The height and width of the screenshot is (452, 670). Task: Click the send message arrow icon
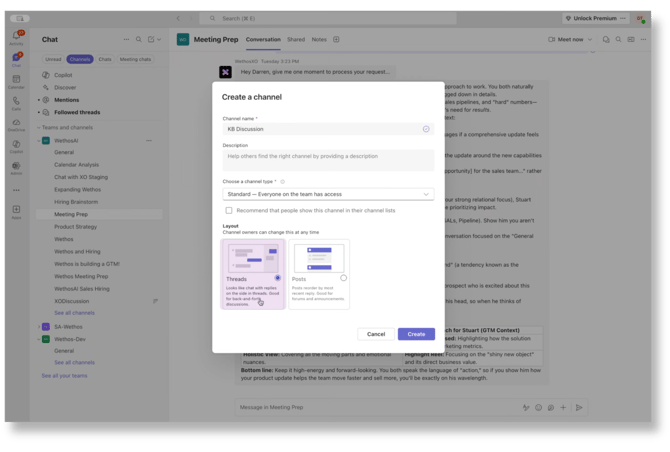578,407
